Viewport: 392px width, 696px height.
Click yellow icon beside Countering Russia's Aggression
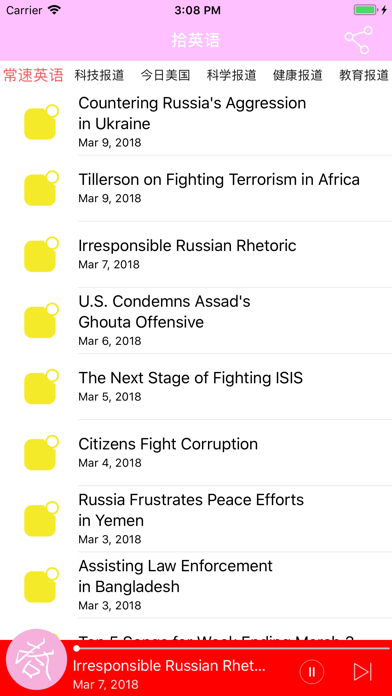[x=41, y=122]
